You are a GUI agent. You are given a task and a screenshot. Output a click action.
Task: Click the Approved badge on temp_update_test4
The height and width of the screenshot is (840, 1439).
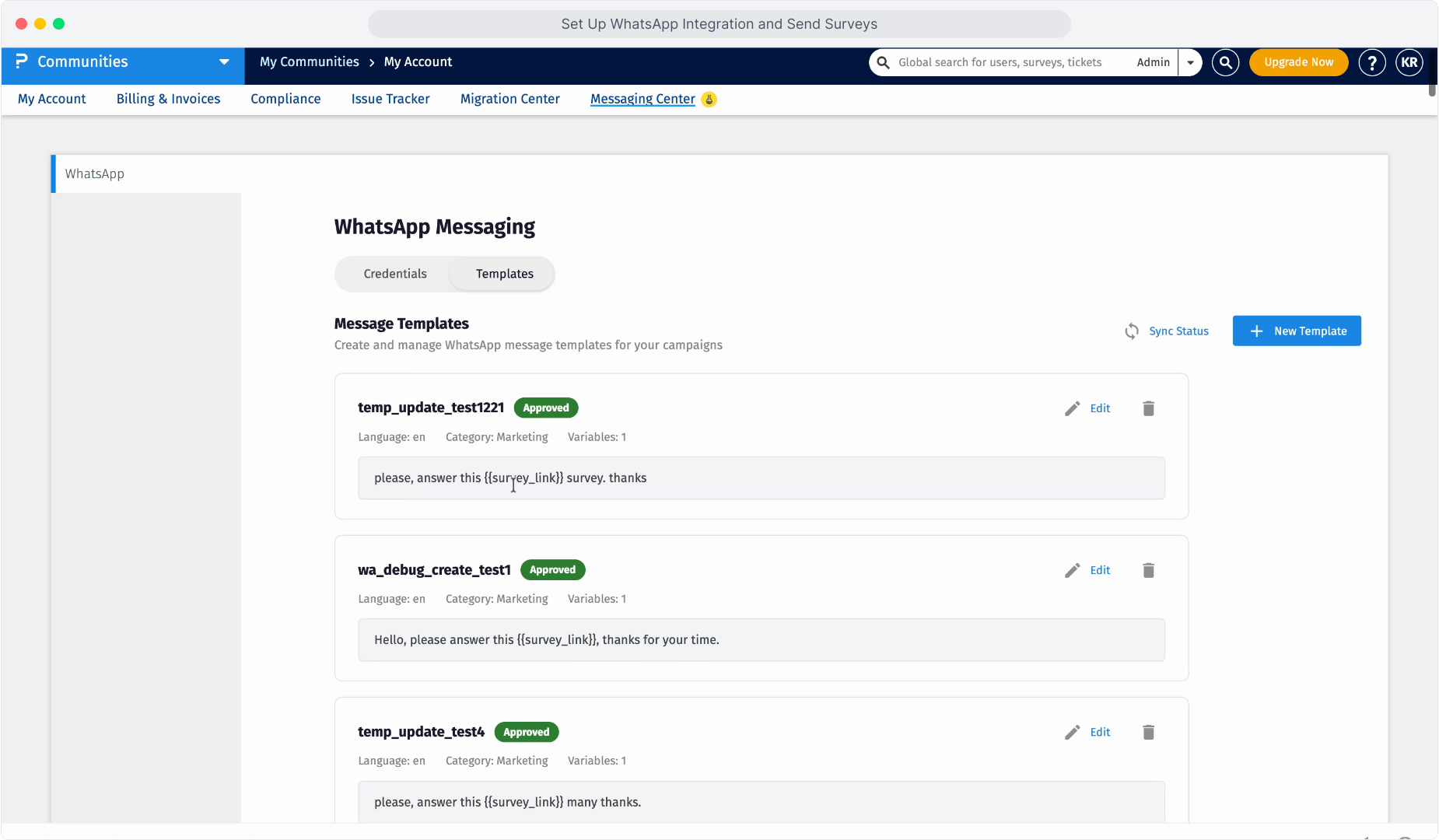coord(527,732)
